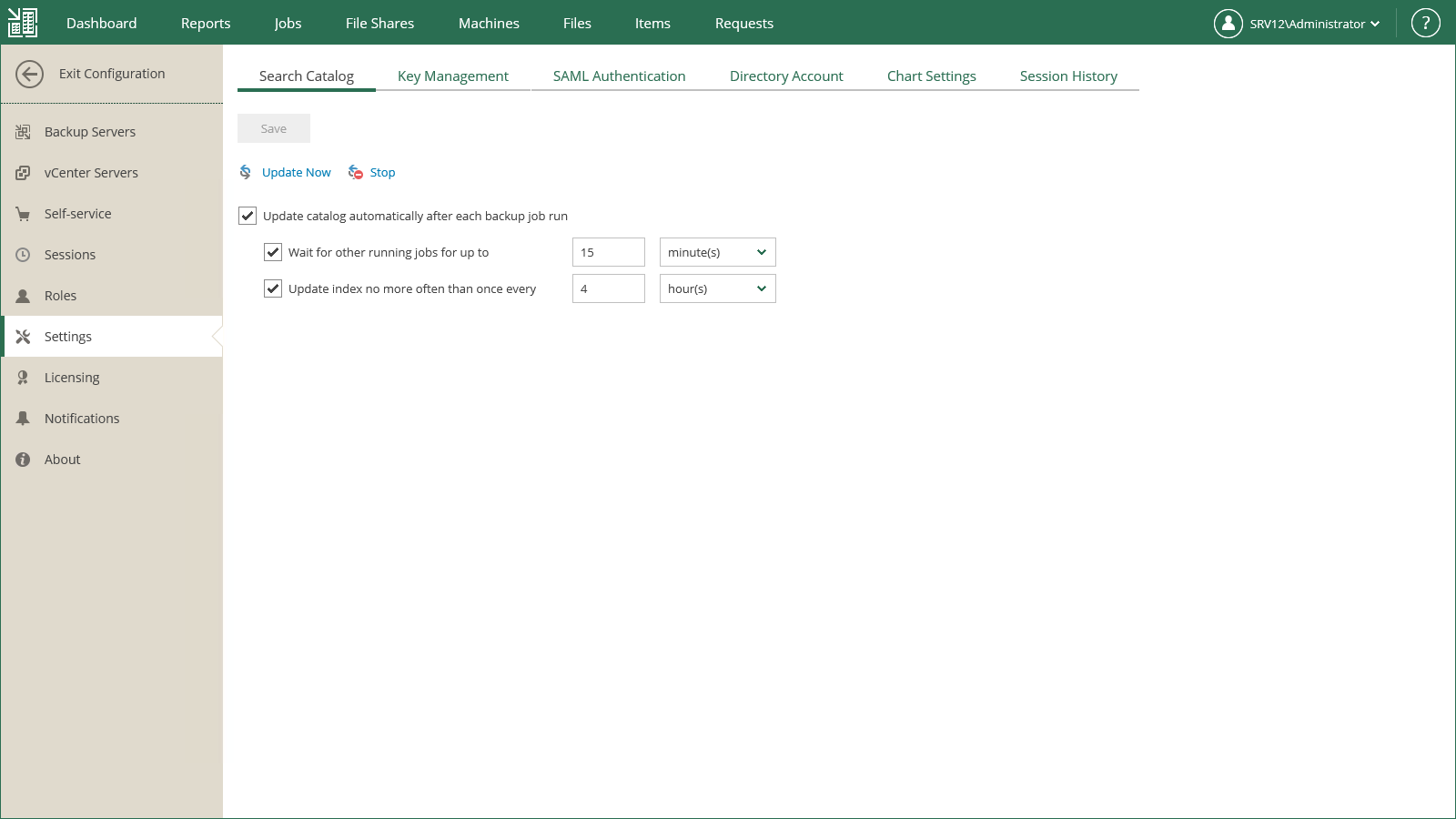Image resolution: width=1456 pixels, height=819 pixels.
Task: Click the Sessions clock icon
Action: [x=23, y=255]
